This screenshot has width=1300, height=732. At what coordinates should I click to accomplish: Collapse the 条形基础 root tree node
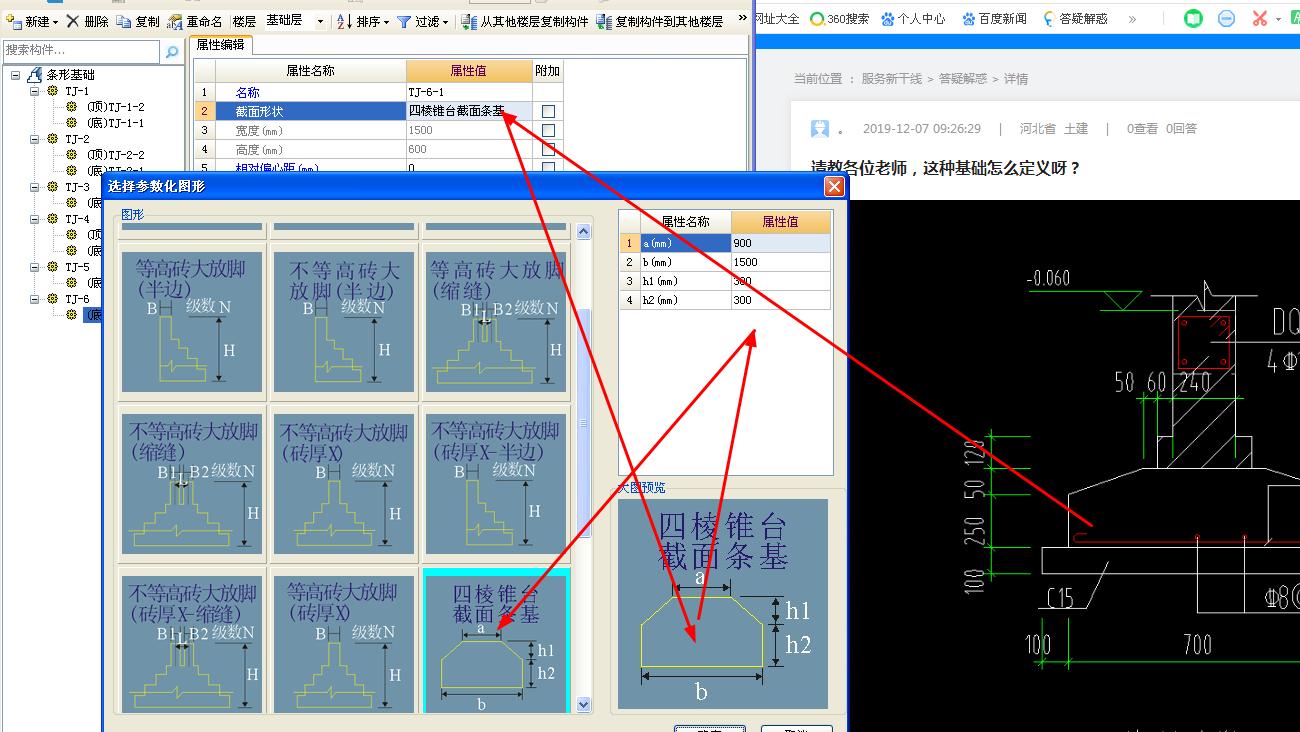click(16, 75)
